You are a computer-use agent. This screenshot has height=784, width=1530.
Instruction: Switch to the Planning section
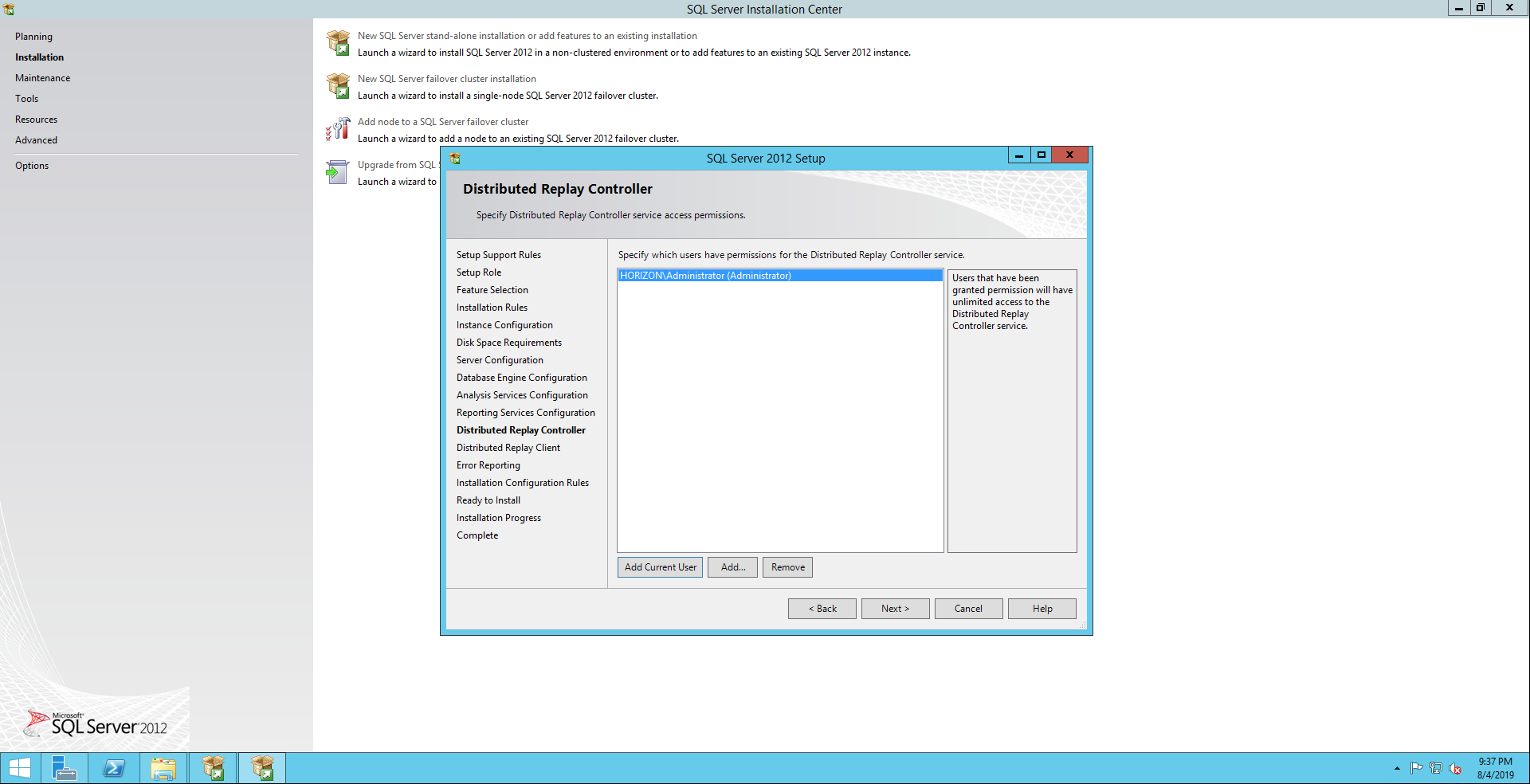pyautogui.click(x=33, y=37)
